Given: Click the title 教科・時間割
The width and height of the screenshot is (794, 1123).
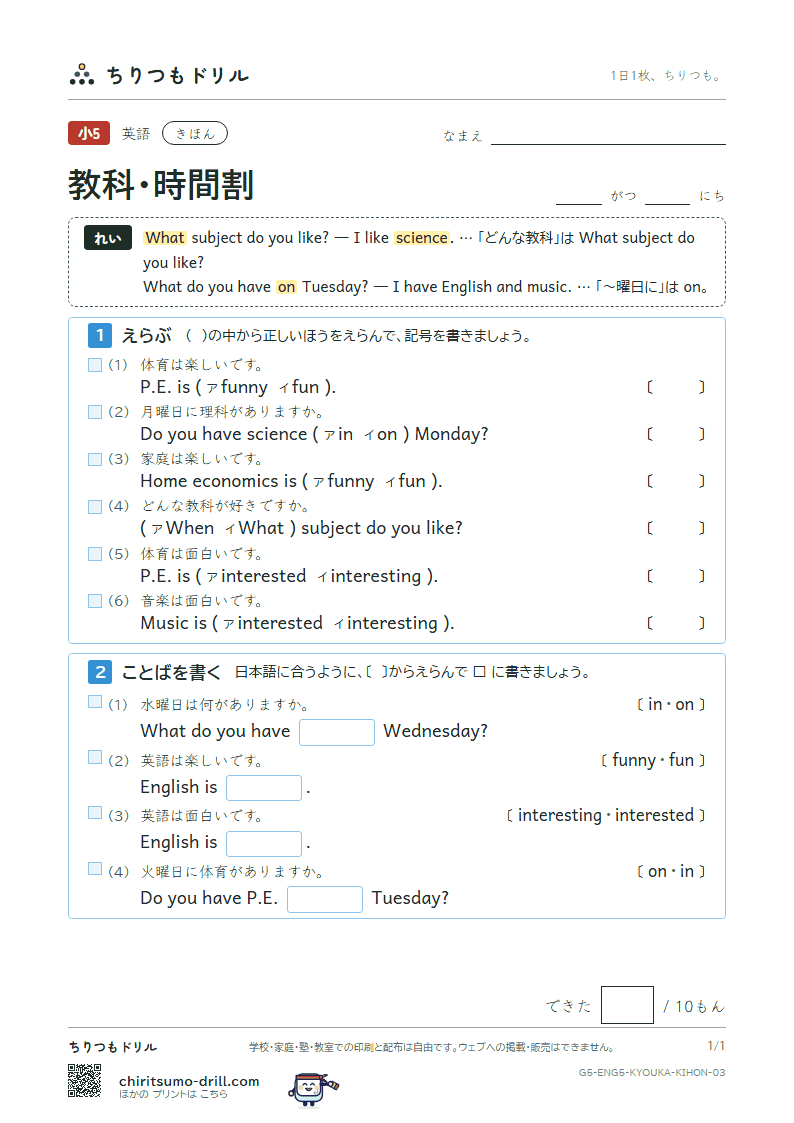Looking at the screenshot, I should (x=161, y=185).
